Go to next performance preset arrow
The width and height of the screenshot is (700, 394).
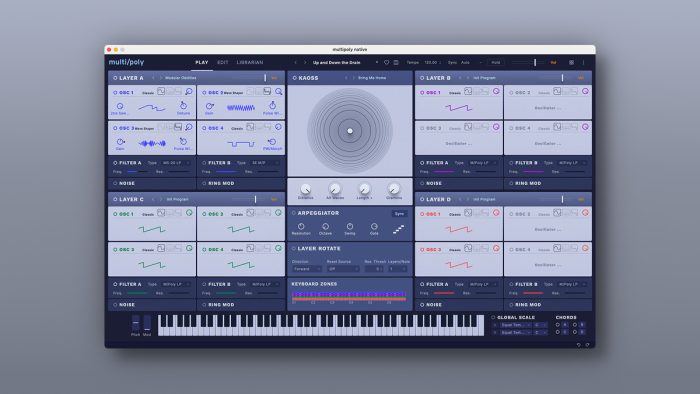pyautogui.click(x=305, y=62)
